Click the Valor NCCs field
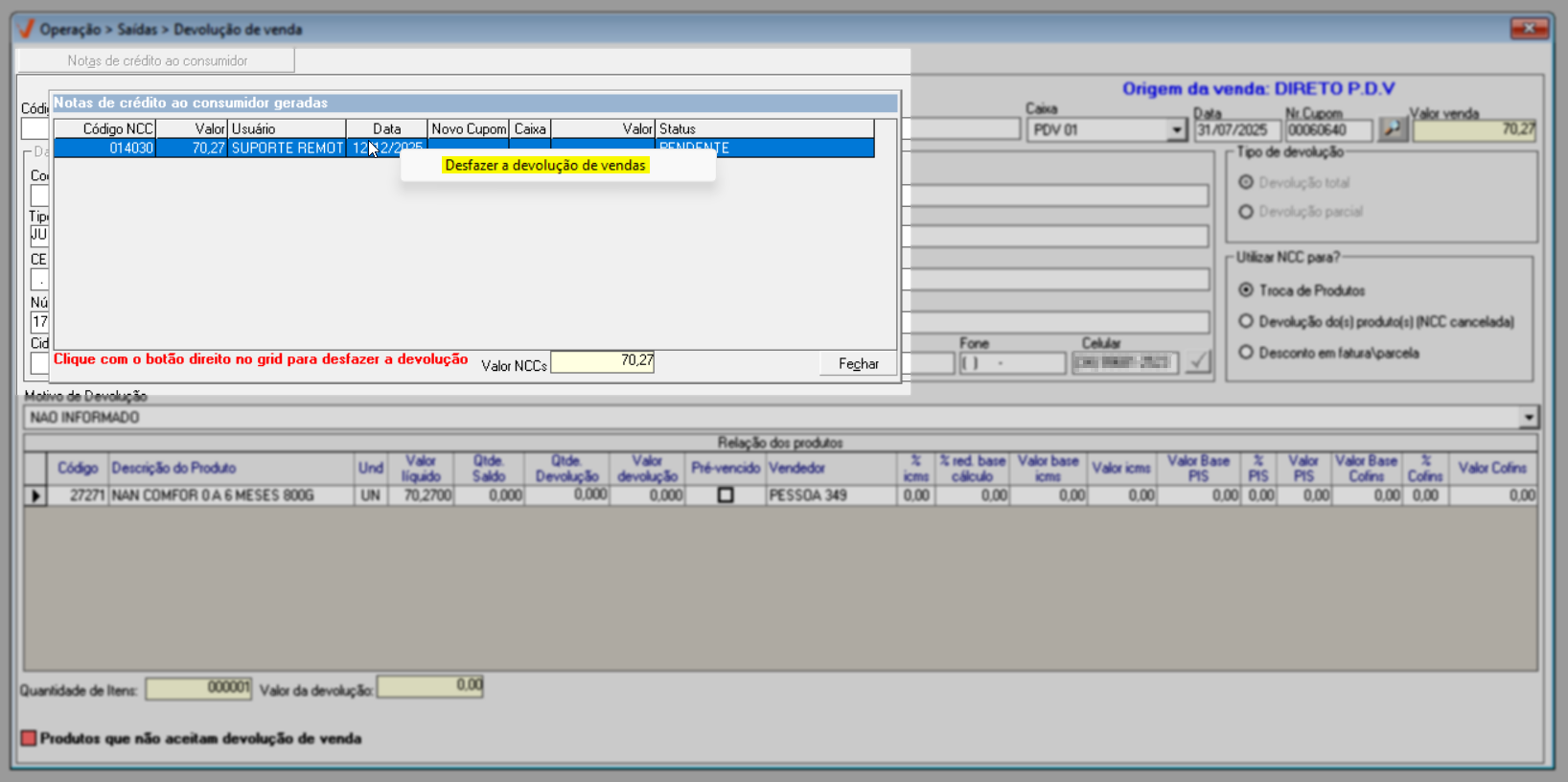This screenshot has width=1568, height=782. [603, 362]
